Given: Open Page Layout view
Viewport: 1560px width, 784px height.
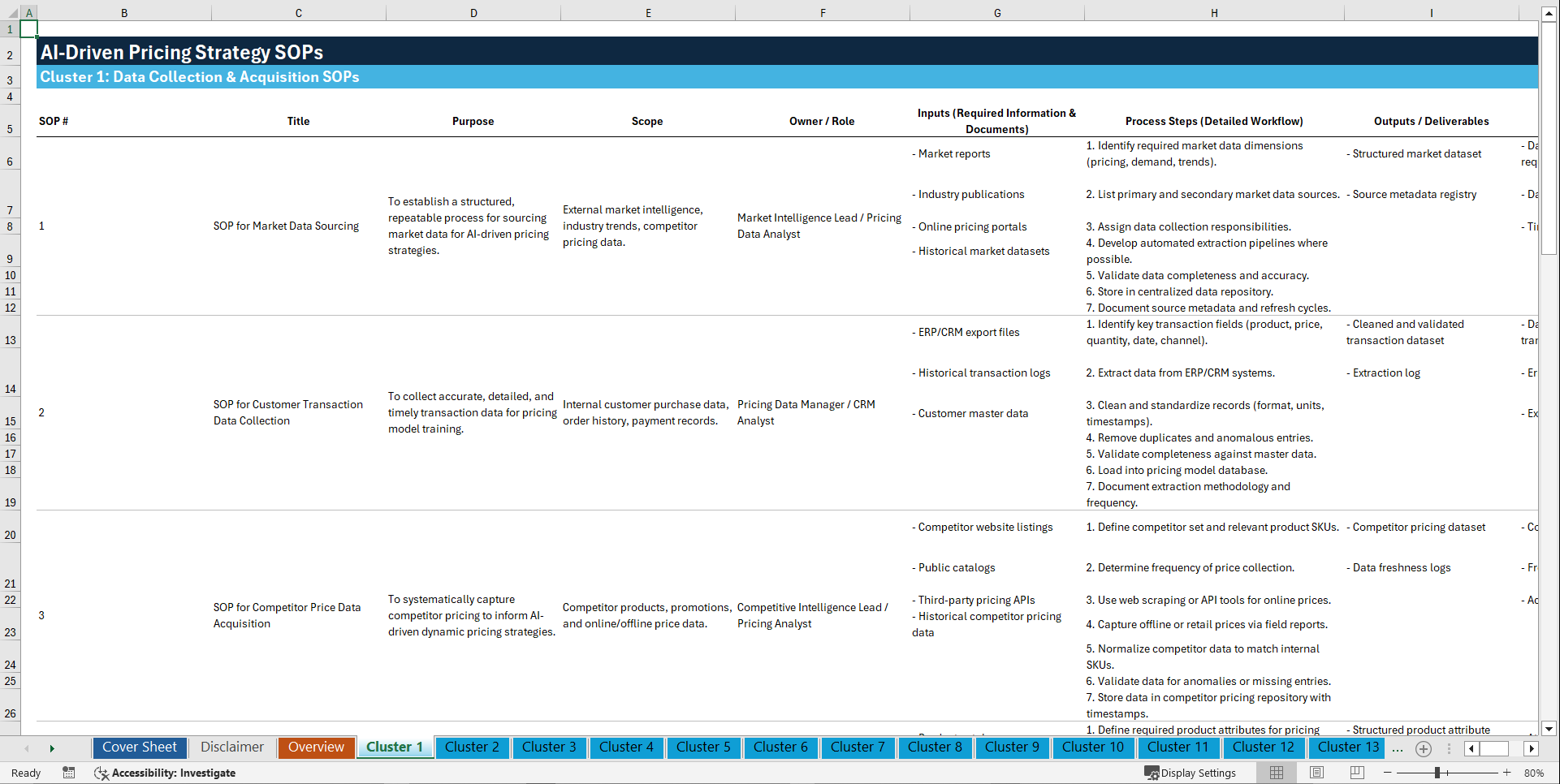Looking at the screenshot, I should click(x=1316, y=773).
